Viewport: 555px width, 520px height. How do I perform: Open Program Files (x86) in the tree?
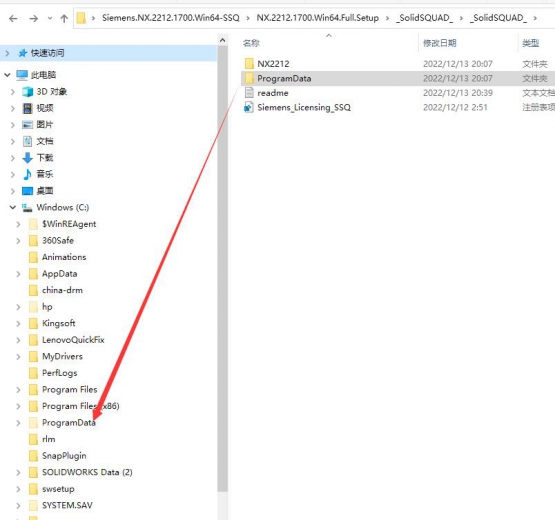[80, 406]
